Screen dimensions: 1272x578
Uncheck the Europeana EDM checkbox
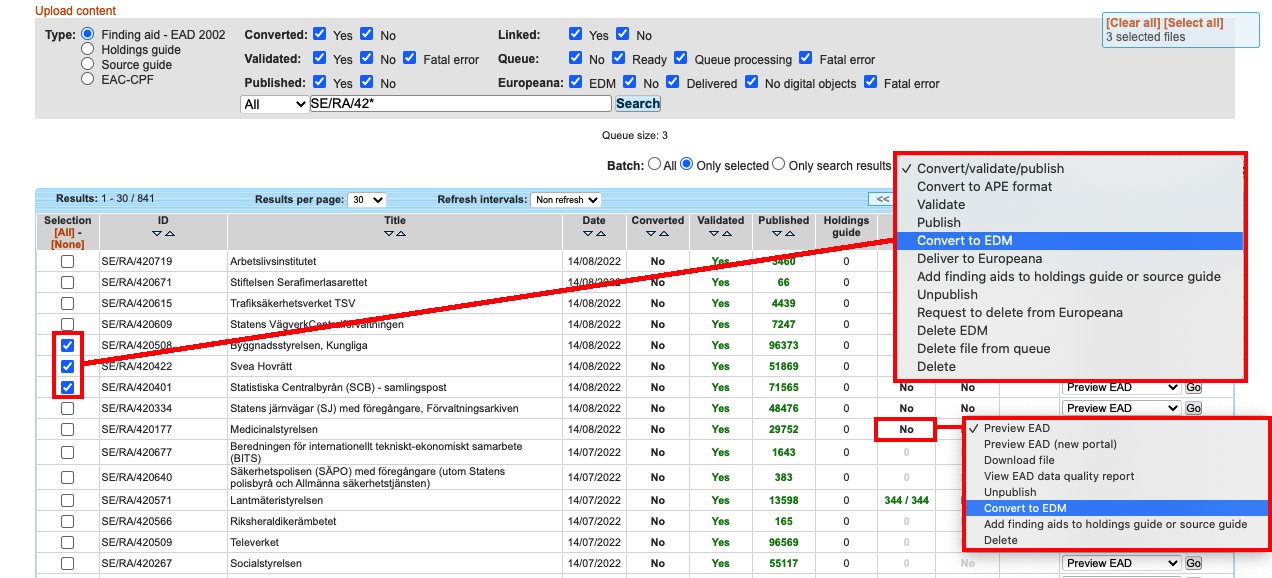click(x=576, y=83)
